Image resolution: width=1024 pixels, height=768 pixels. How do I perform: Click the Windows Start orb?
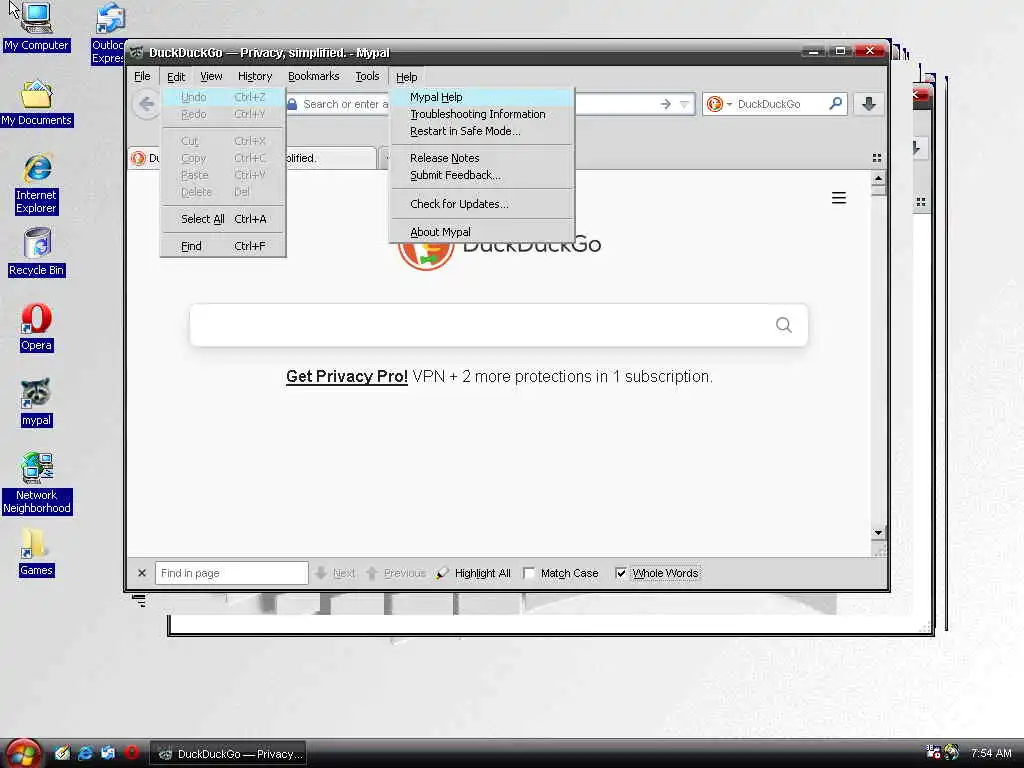(24, 754)
